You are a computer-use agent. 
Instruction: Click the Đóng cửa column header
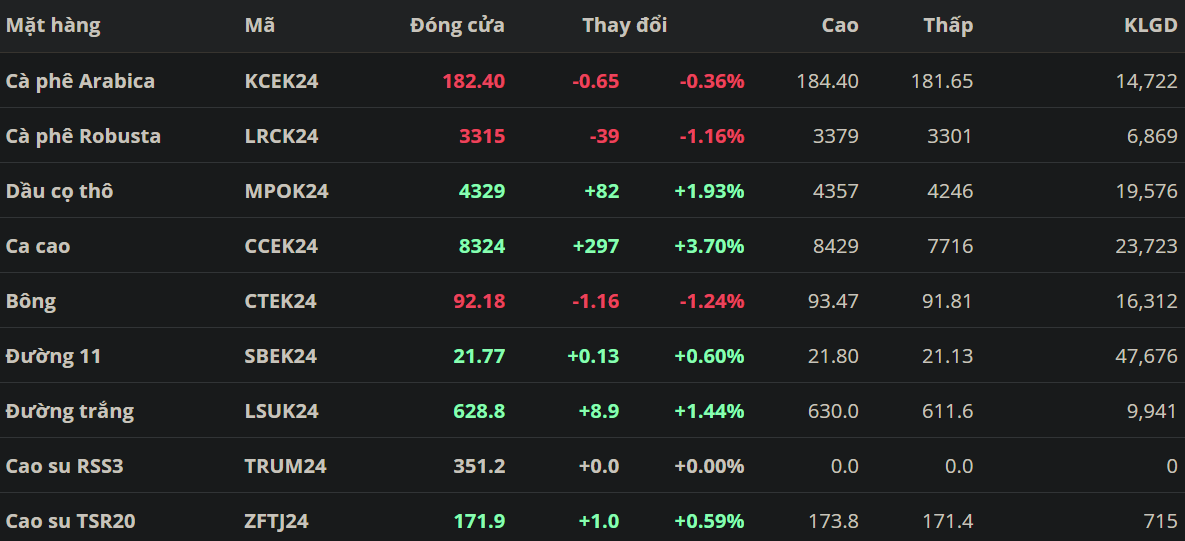(x=457, y=26)
